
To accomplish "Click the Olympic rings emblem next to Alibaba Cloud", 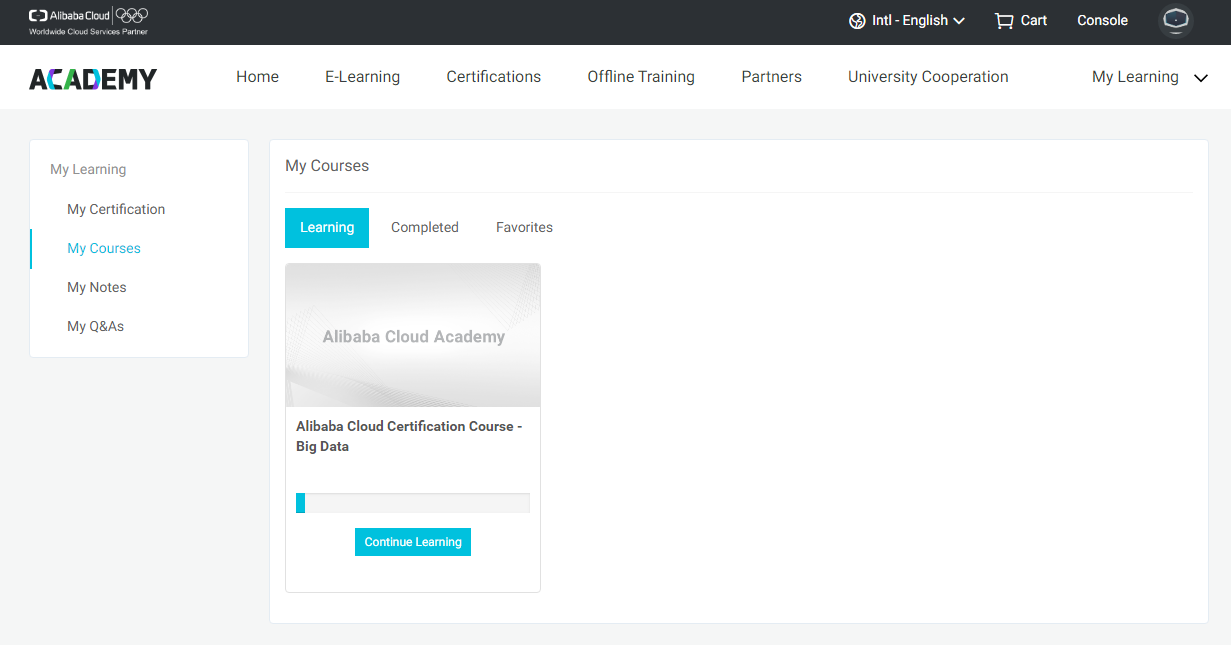I will (130, 14).
